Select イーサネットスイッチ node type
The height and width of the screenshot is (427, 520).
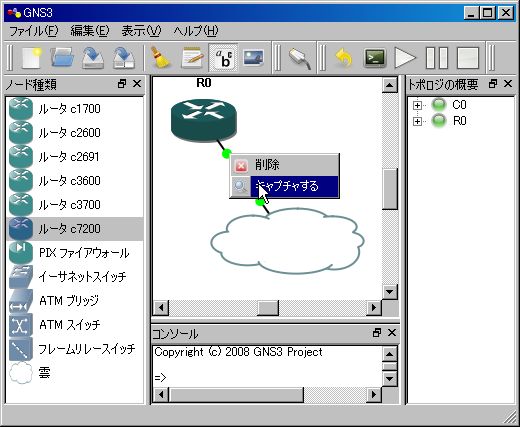click(x=75, y=277)
